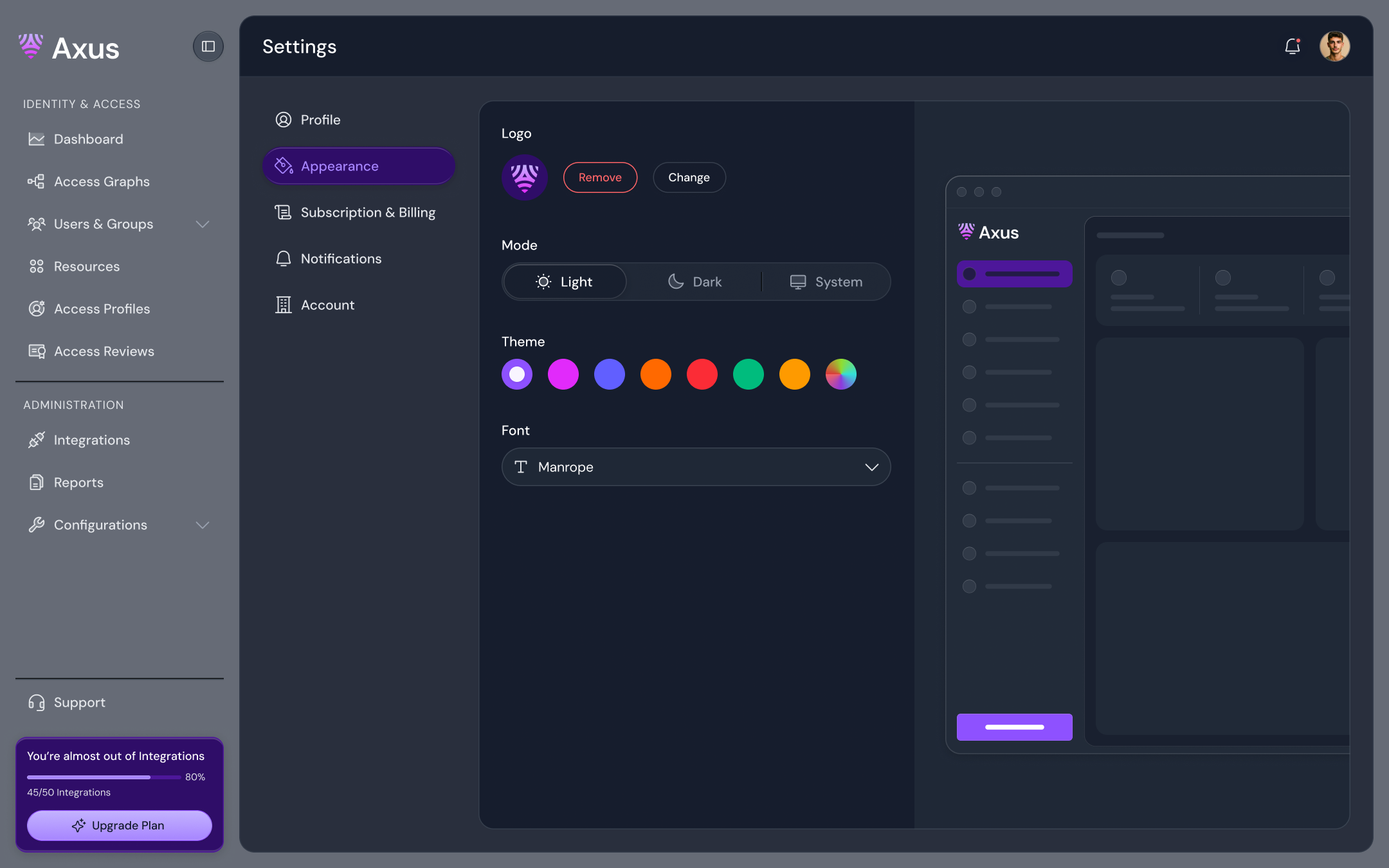Select System display mode
Screen dimensions: 1389x868
click(826, 282)
